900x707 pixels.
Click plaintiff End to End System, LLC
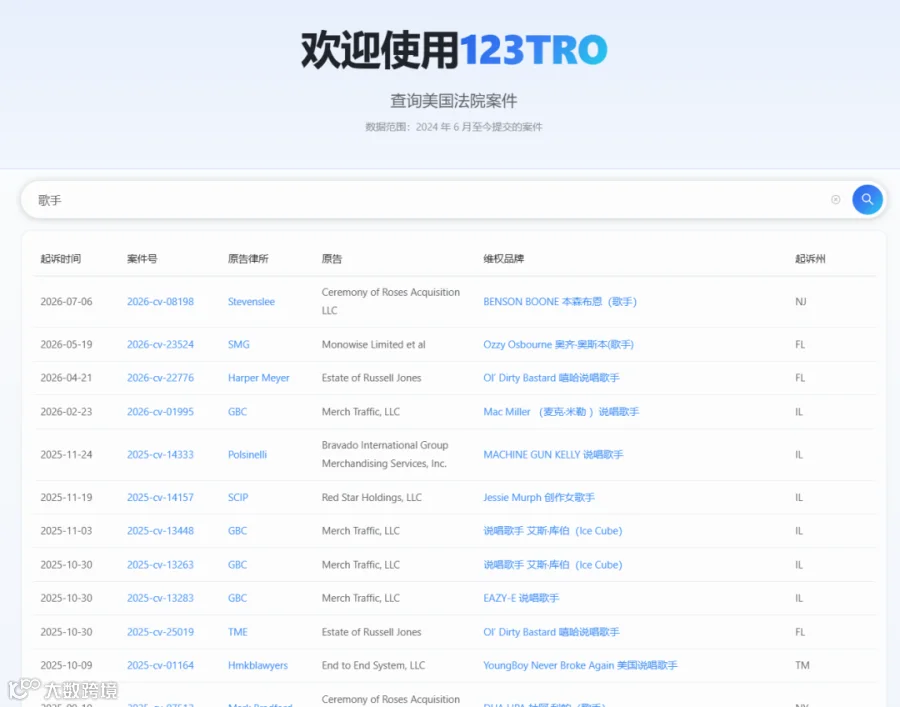click(373, 665)
